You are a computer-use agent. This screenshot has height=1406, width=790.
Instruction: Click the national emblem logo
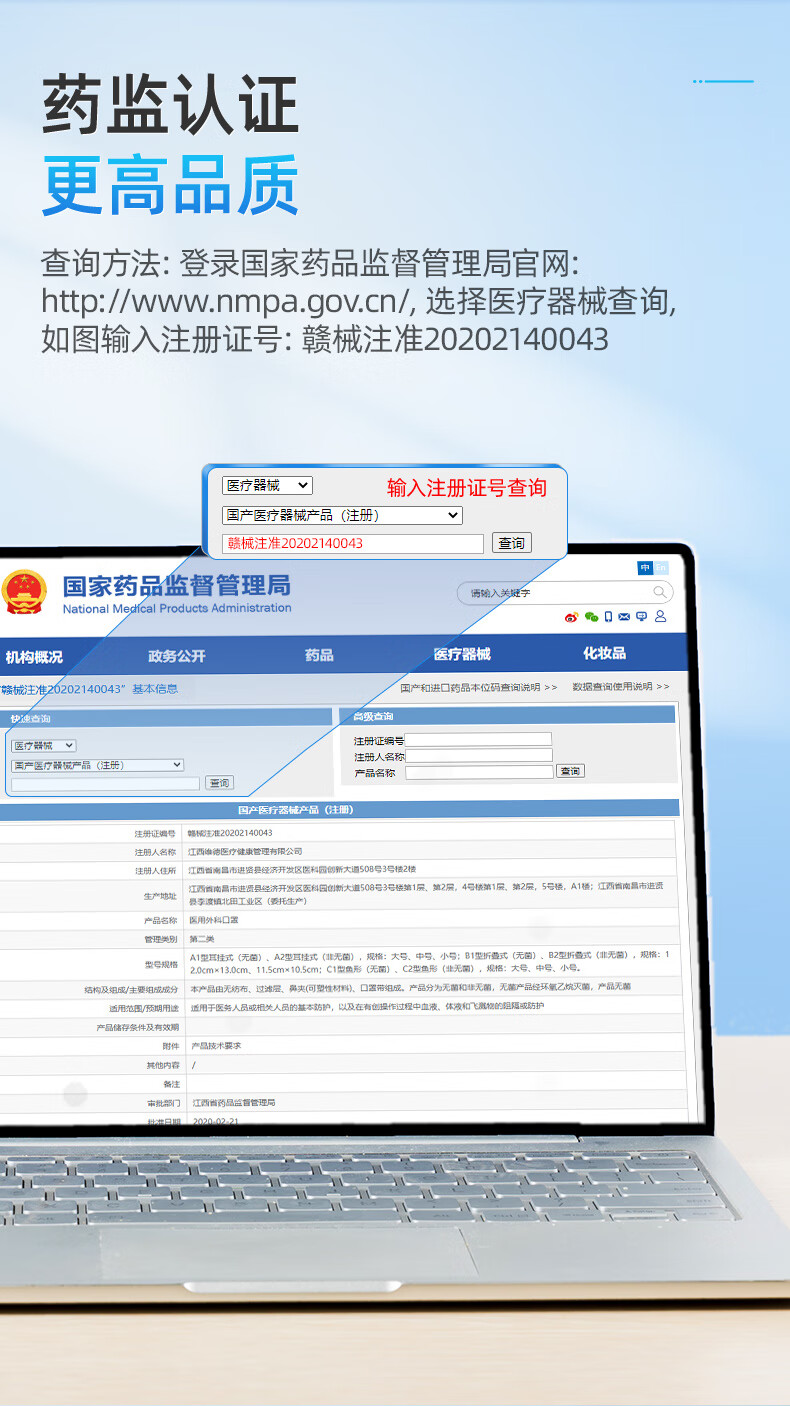24,592
